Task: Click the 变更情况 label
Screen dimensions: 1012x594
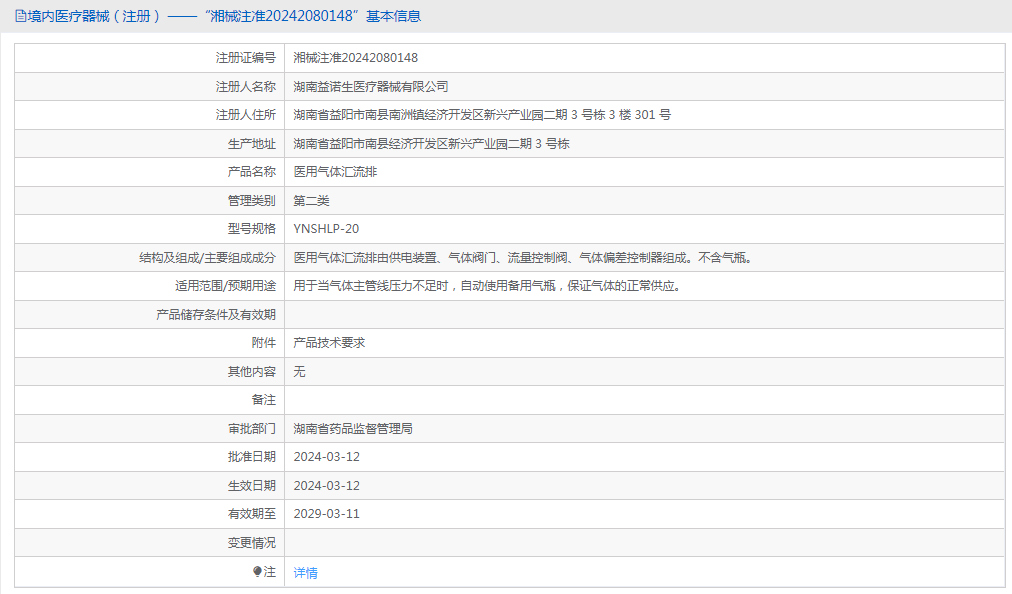Action: pyautogui.click(x=252, y=542)
